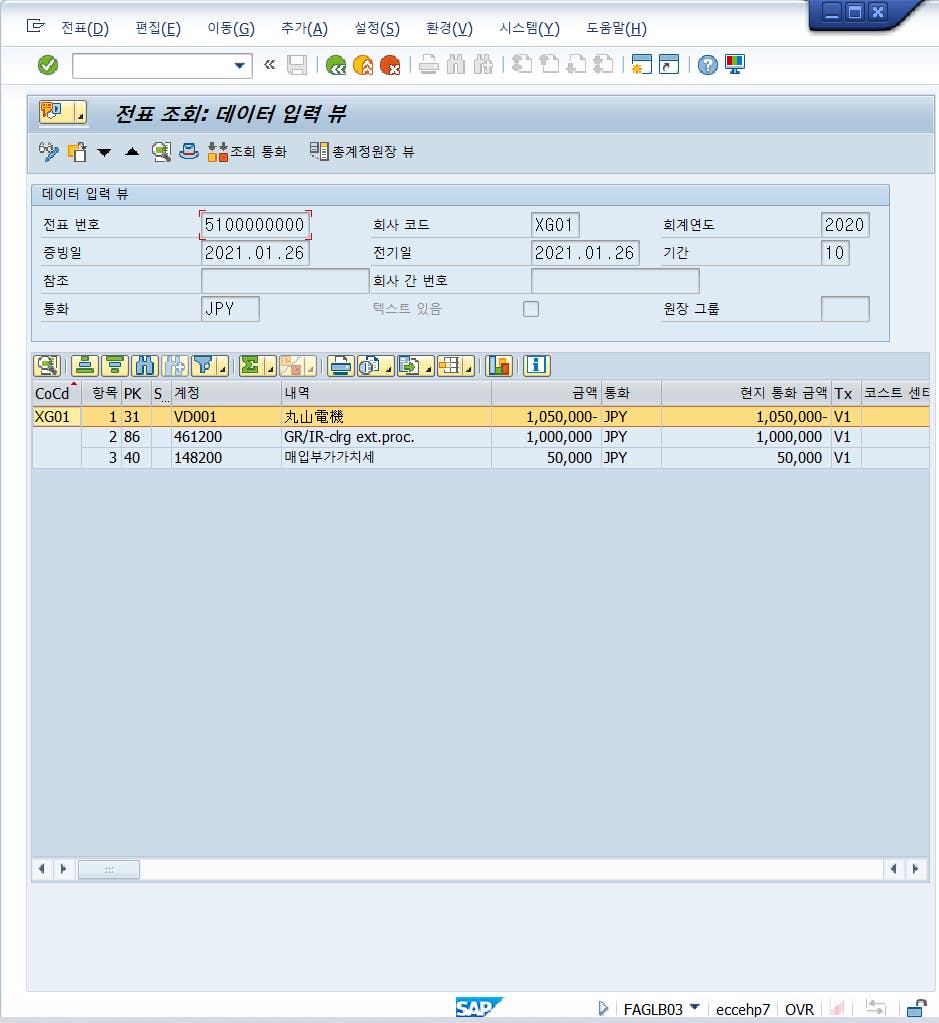Select the text GR/IR-clrg ext.proc.
Viewport: 939px width, 1023px height.
[348, 437]
